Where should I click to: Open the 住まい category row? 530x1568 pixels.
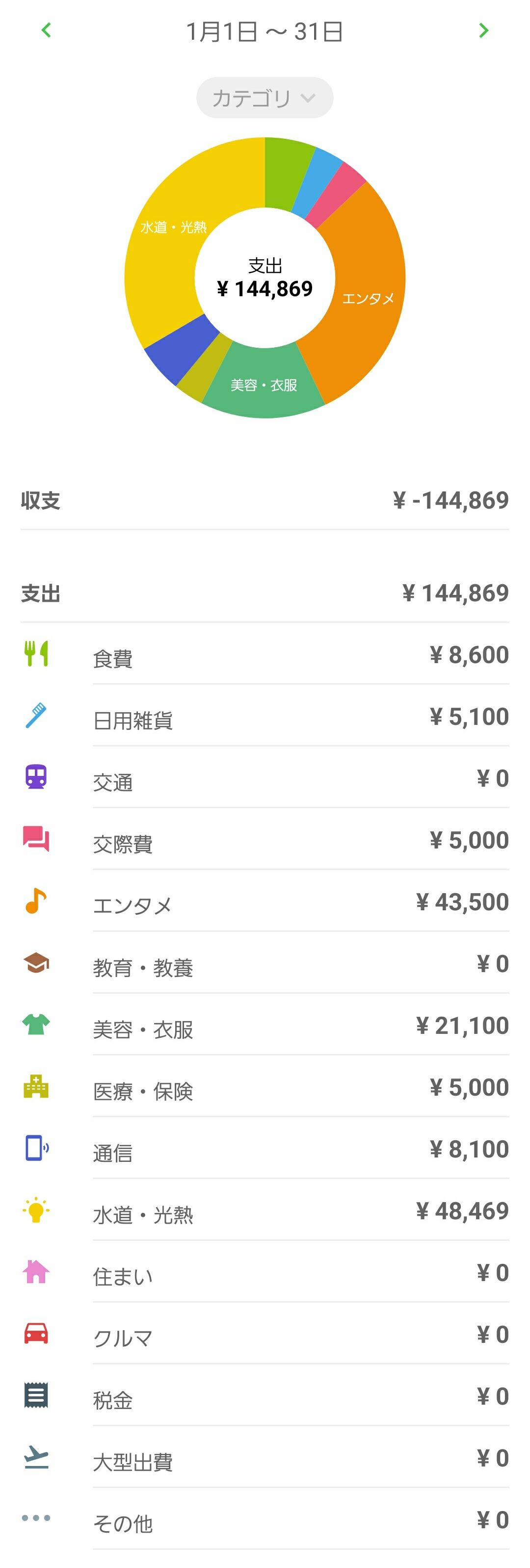pos(300,1276)
